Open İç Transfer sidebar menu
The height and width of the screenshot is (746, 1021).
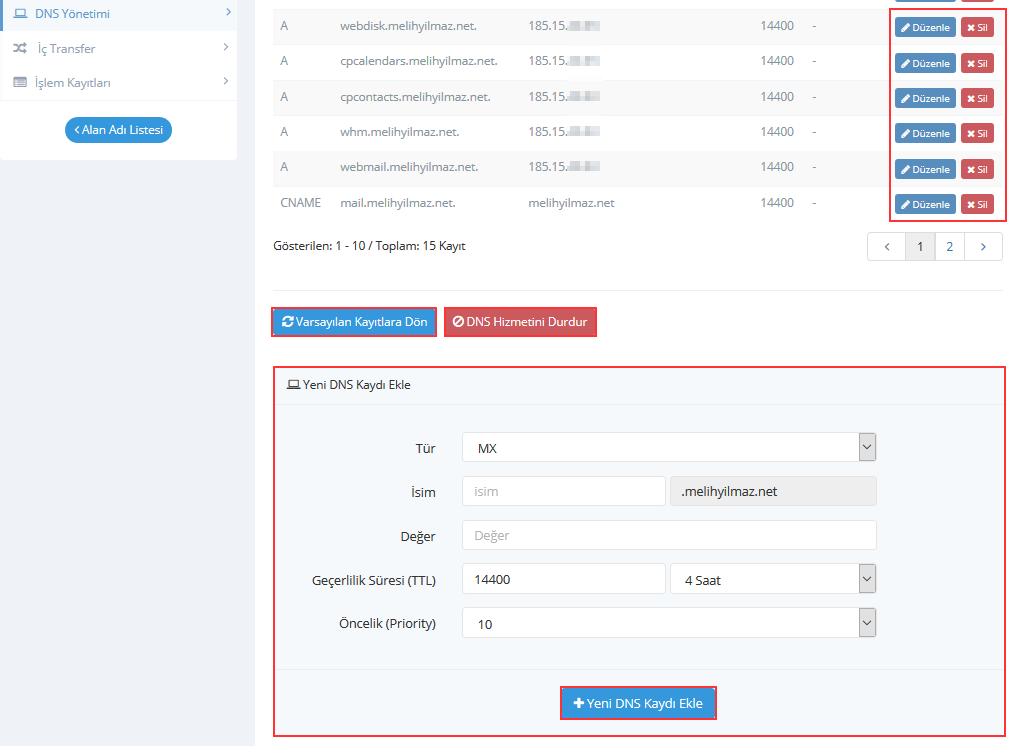pyautogui.click(x=118, y=48)
